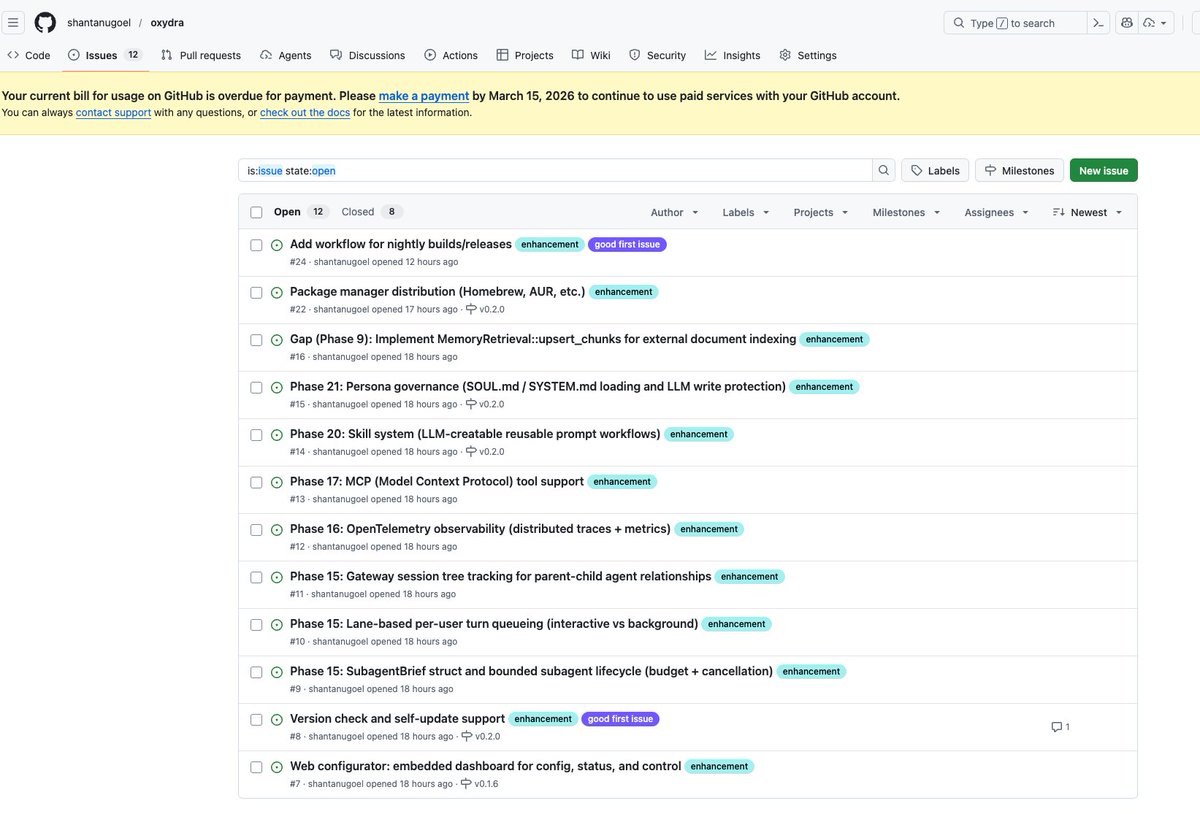Open issue Version check and self-update support
This screenshot has height=814, width=1200.
click(x=397, y=719)
